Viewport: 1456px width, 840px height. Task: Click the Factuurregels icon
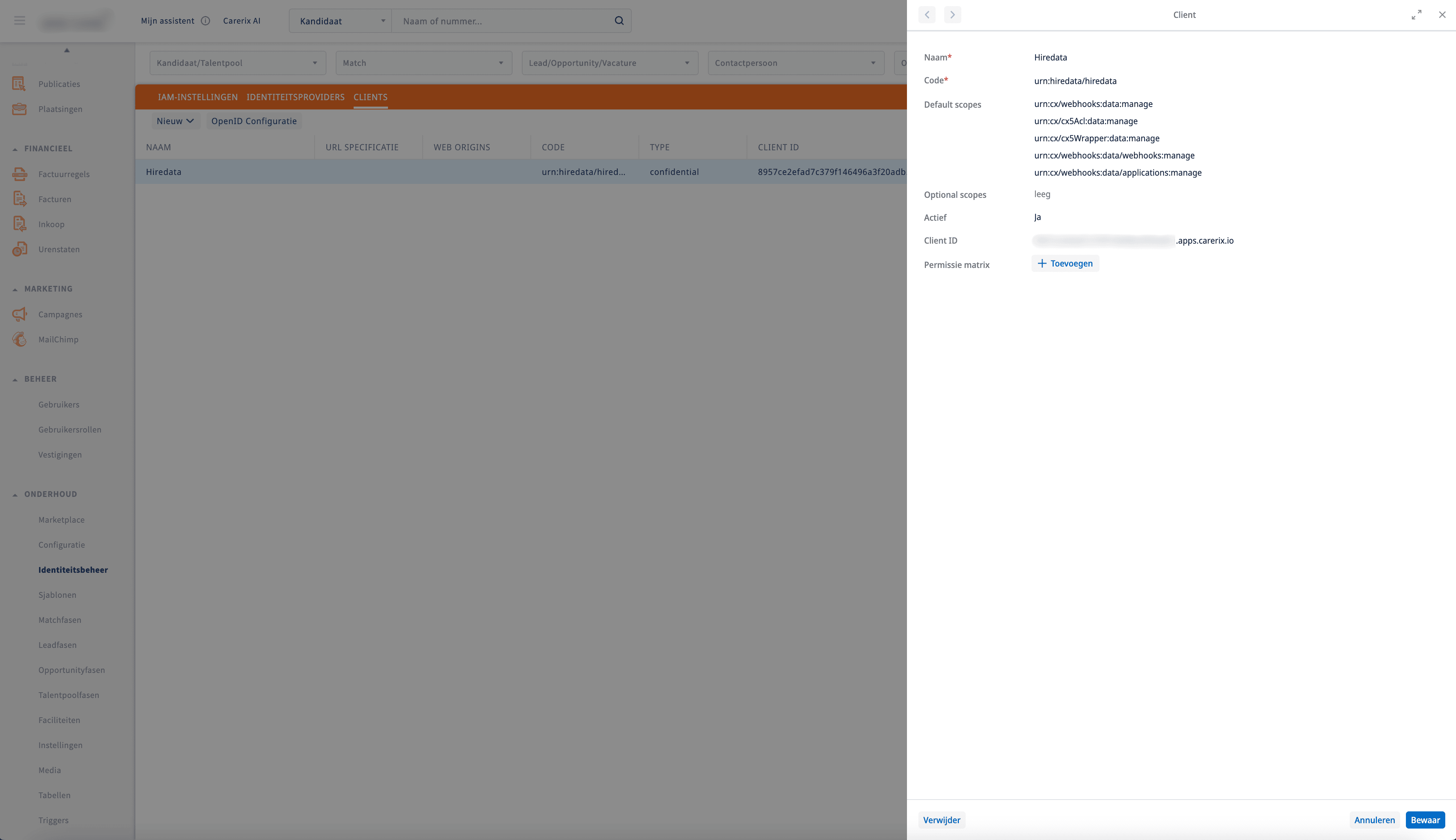click(19, 174)
